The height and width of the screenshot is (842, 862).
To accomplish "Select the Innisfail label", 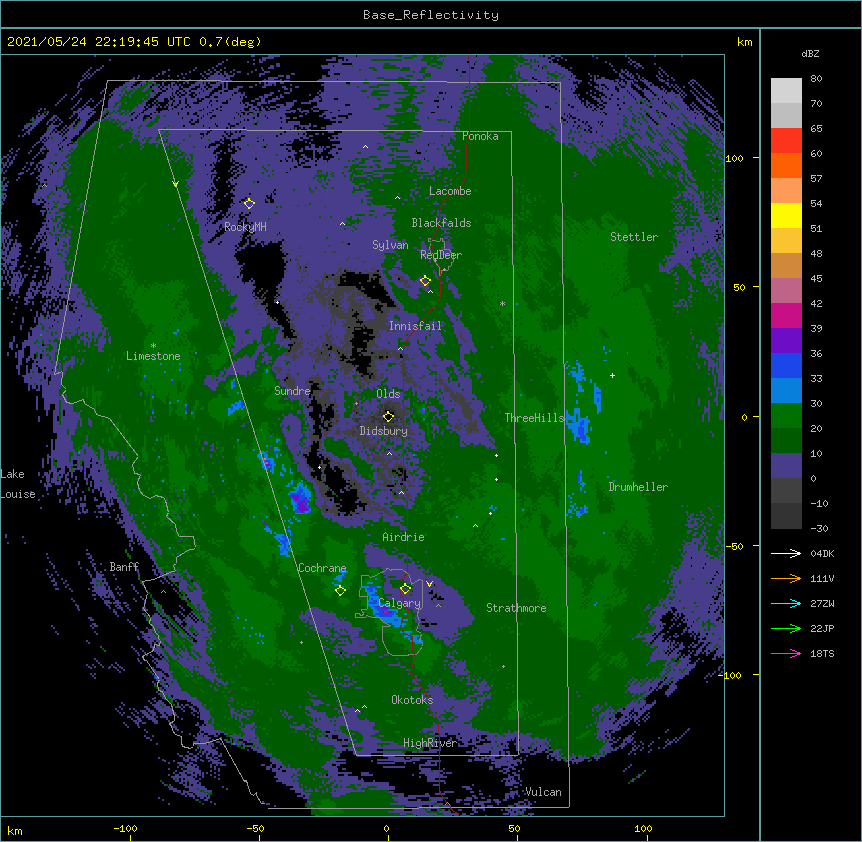I will (415, 326).
